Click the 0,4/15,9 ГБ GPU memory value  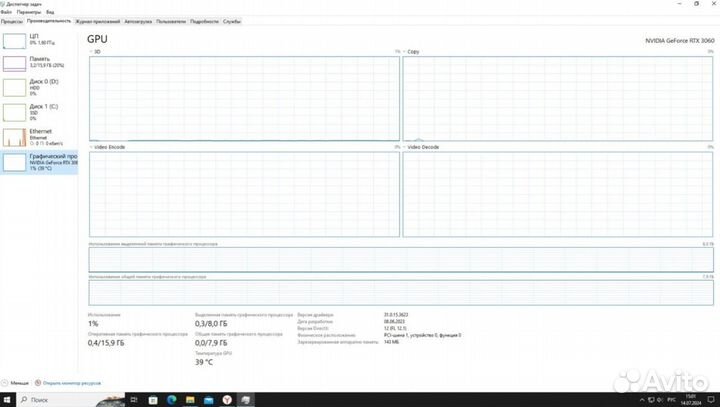(x=106, y=343)
